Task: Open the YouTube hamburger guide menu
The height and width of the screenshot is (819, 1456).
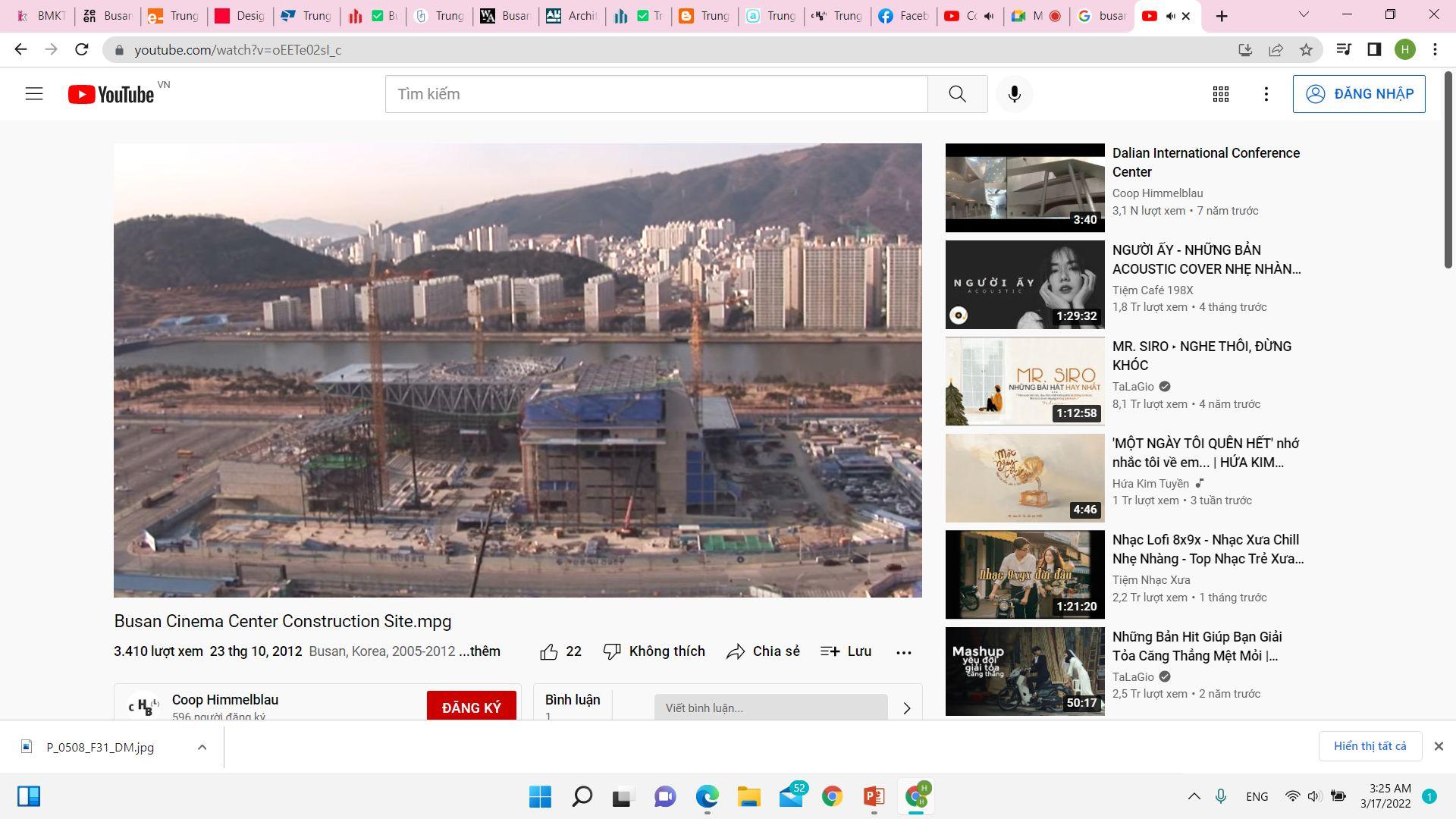Action: (34, 94)
